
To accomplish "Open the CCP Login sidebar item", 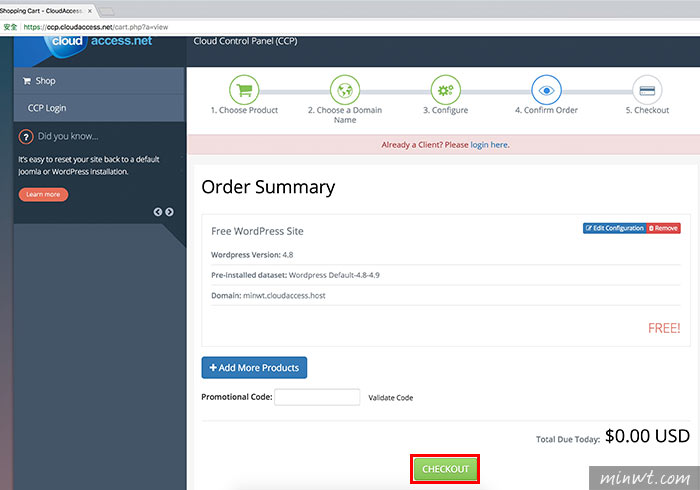I will click(99, 108).
